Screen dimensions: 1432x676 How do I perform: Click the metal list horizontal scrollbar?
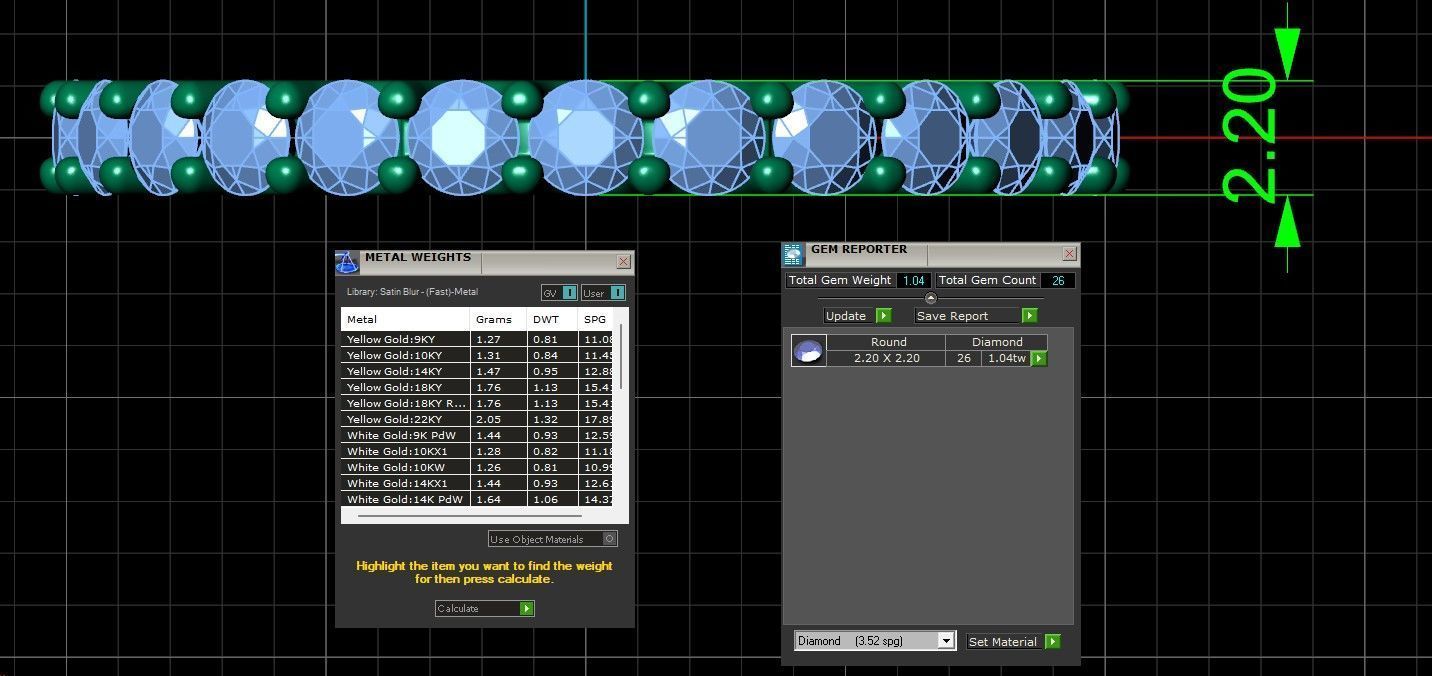[471, 516]
